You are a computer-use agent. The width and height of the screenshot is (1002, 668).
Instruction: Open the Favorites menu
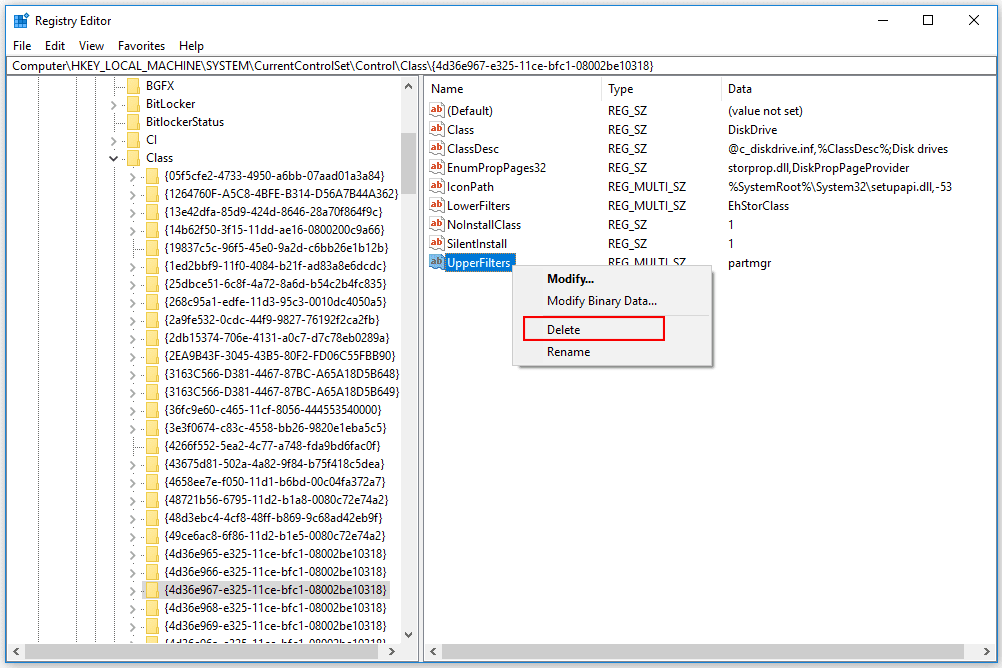pos(141,45)
